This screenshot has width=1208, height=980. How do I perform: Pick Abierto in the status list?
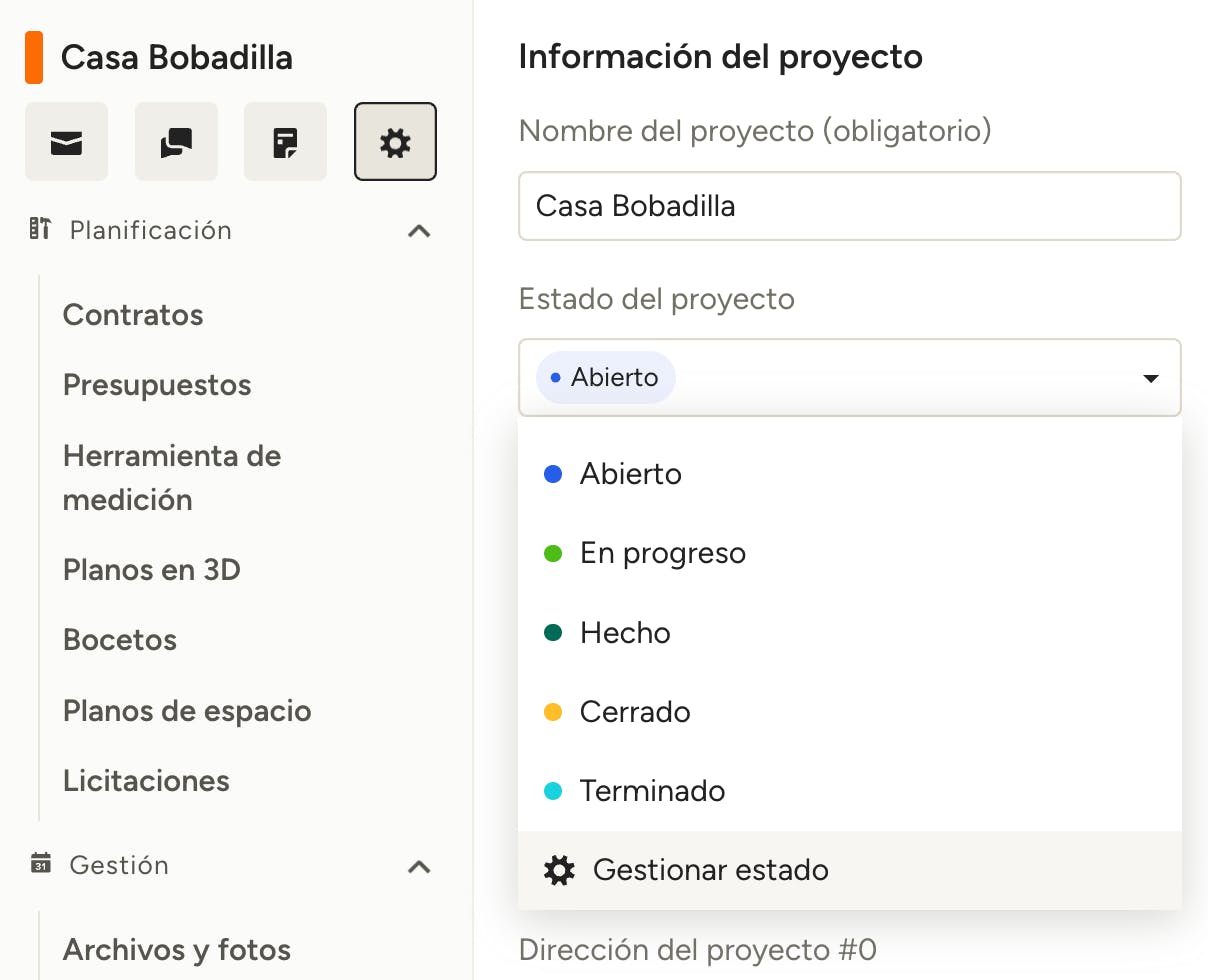click(x=630, y=474)
